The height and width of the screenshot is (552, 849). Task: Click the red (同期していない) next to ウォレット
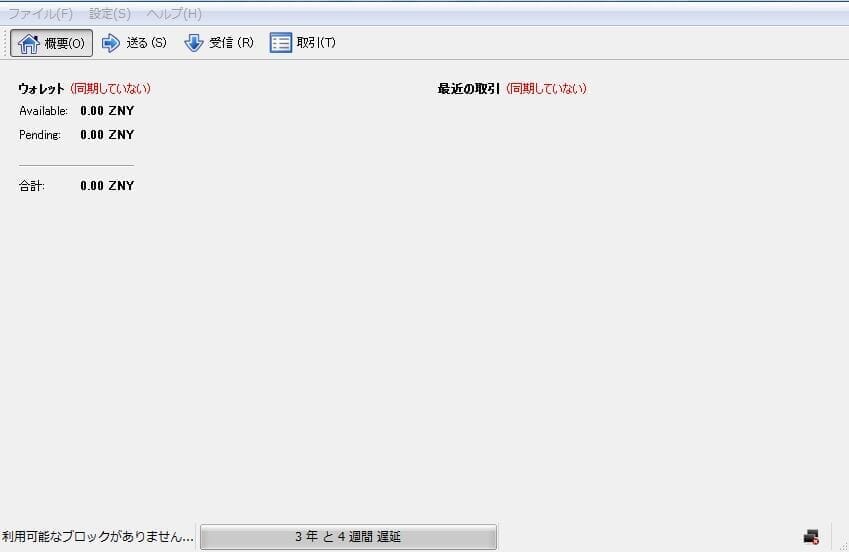110,88
